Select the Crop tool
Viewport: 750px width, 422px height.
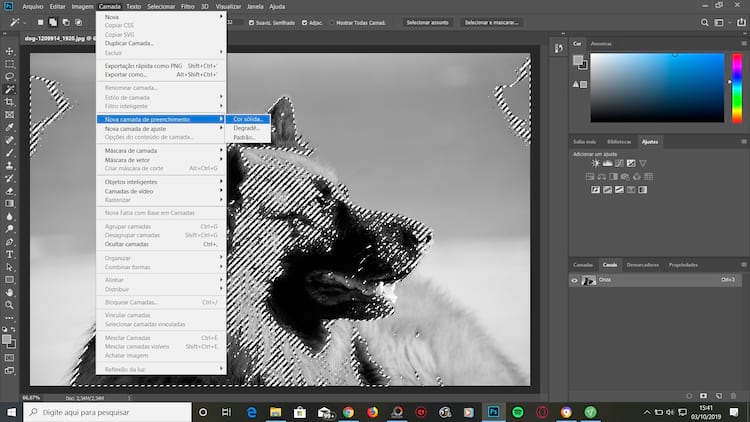coord(9,102)
